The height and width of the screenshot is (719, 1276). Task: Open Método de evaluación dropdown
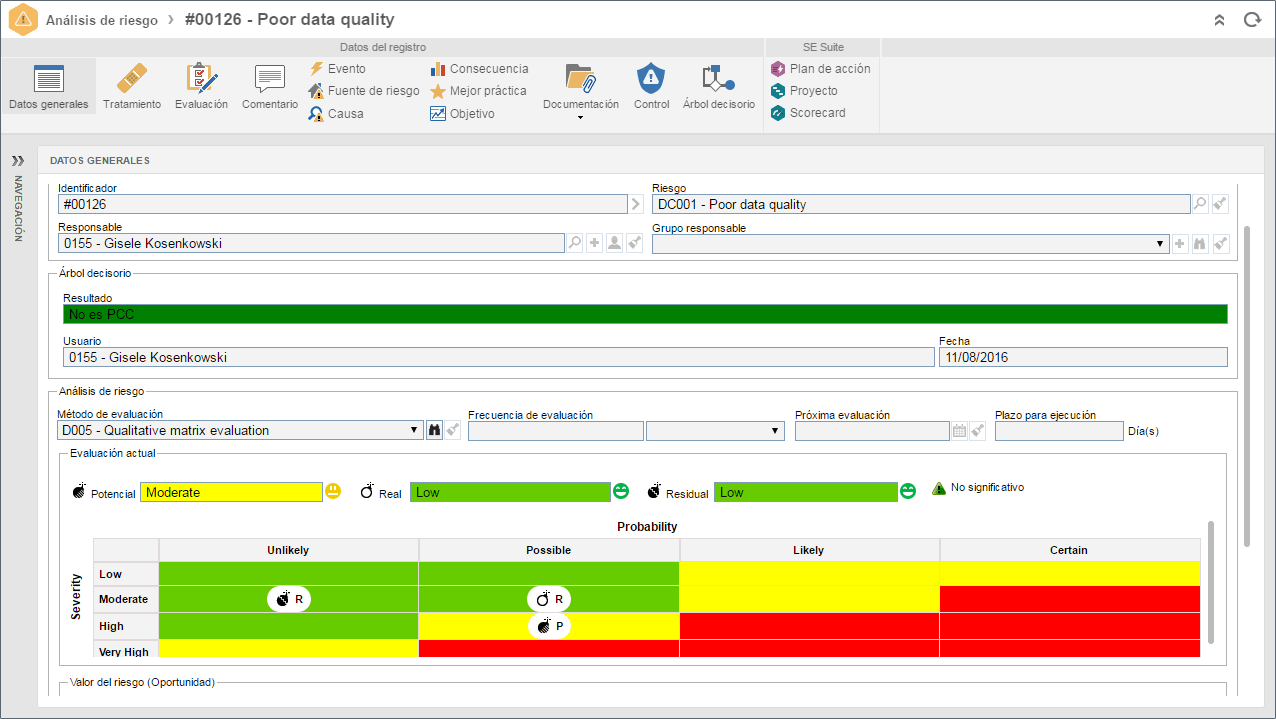(416, 431)
